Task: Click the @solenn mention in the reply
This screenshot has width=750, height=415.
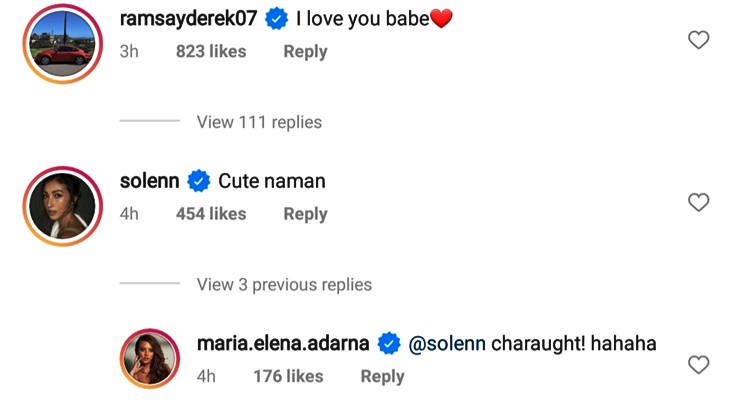Action: [447, 344]
